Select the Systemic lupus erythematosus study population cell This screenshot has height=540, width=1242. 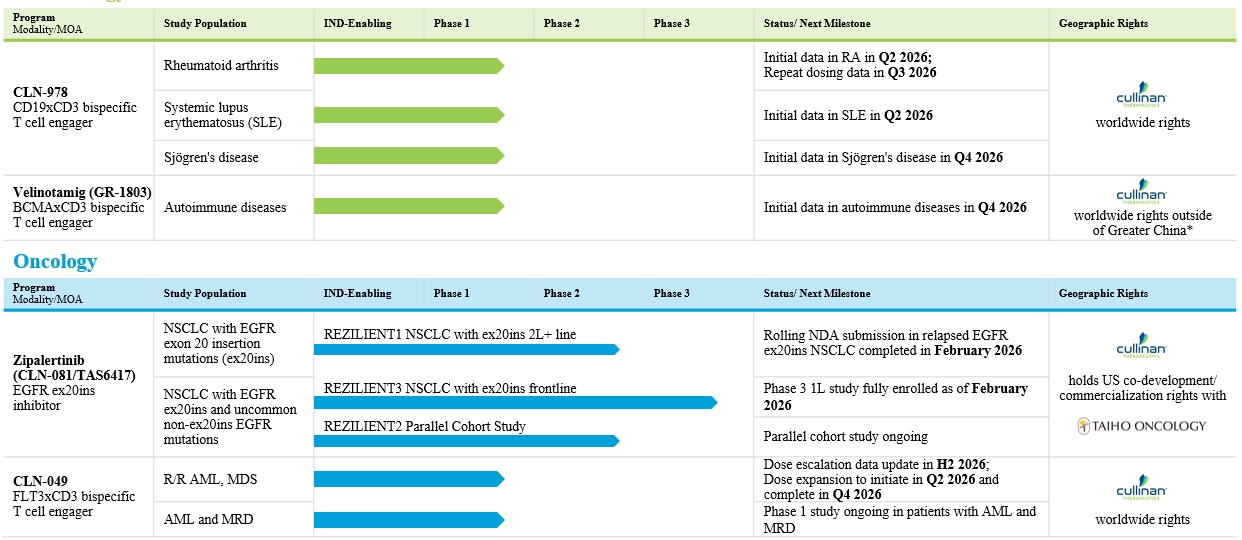[222, 115]
